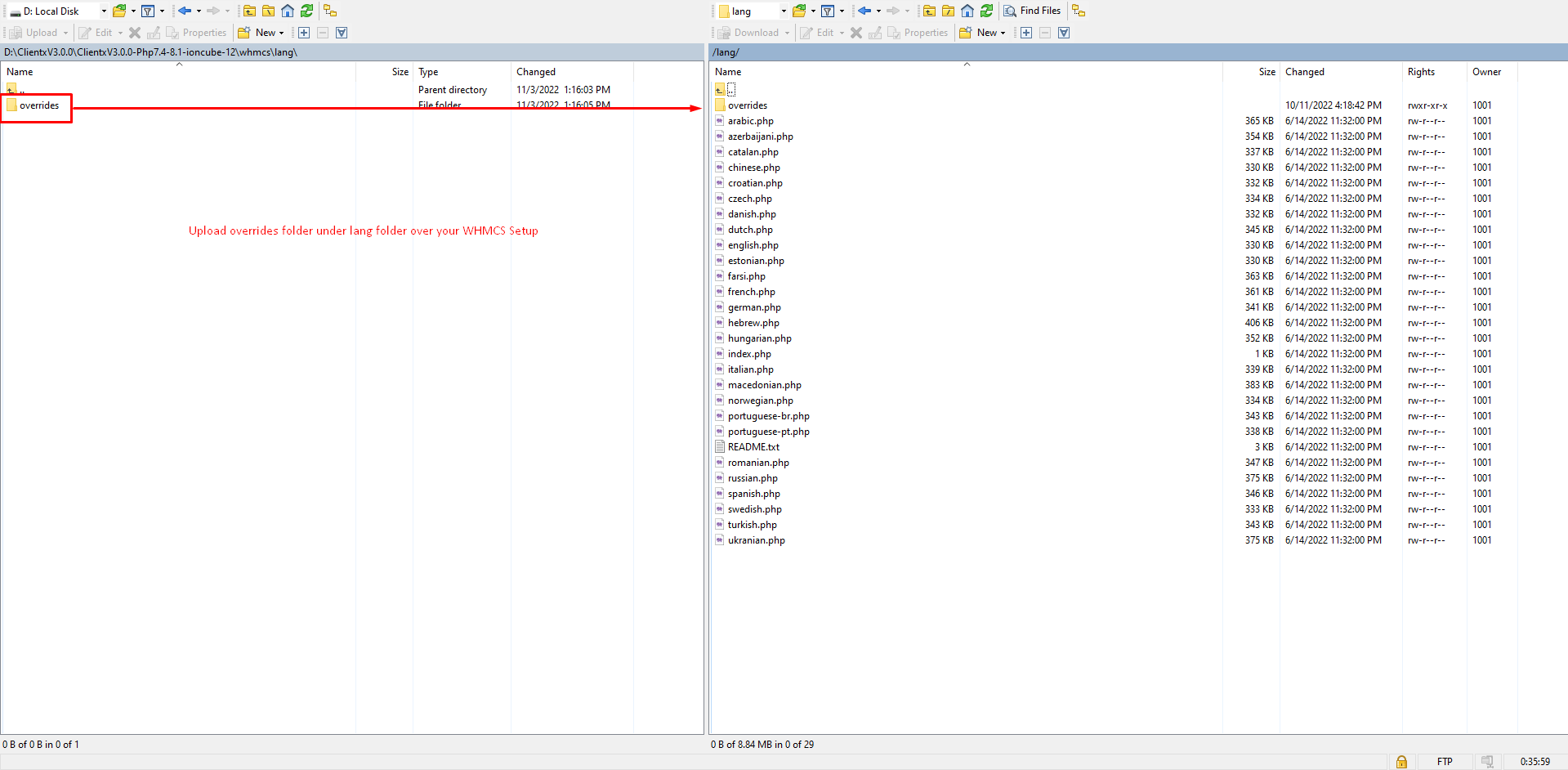This screenshot has width=1568, height=770.
Task: Sort remote files by Changed column
Action: [x=1304, y=72]
